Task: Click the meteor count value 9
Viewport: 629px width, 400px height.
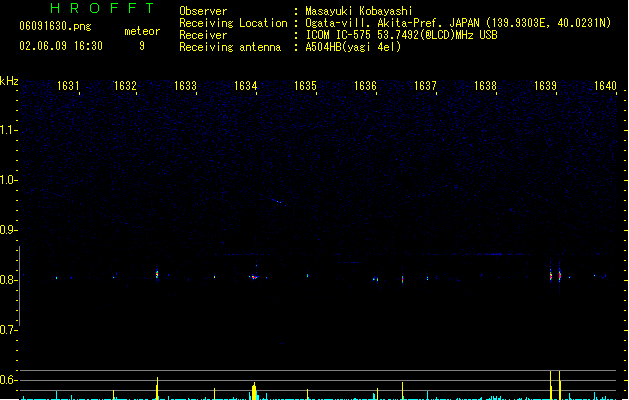Action: tap(142, 46)
